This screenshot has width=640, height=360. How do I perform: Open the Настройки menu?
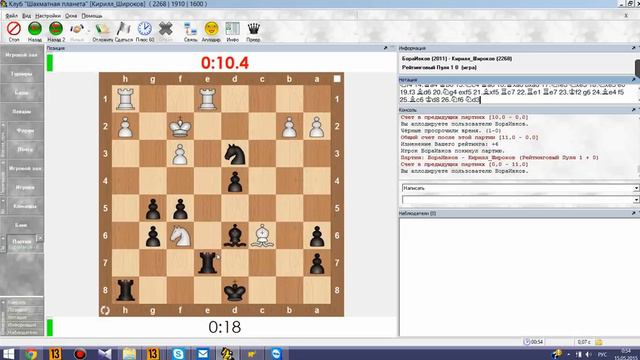click(48, 16)
